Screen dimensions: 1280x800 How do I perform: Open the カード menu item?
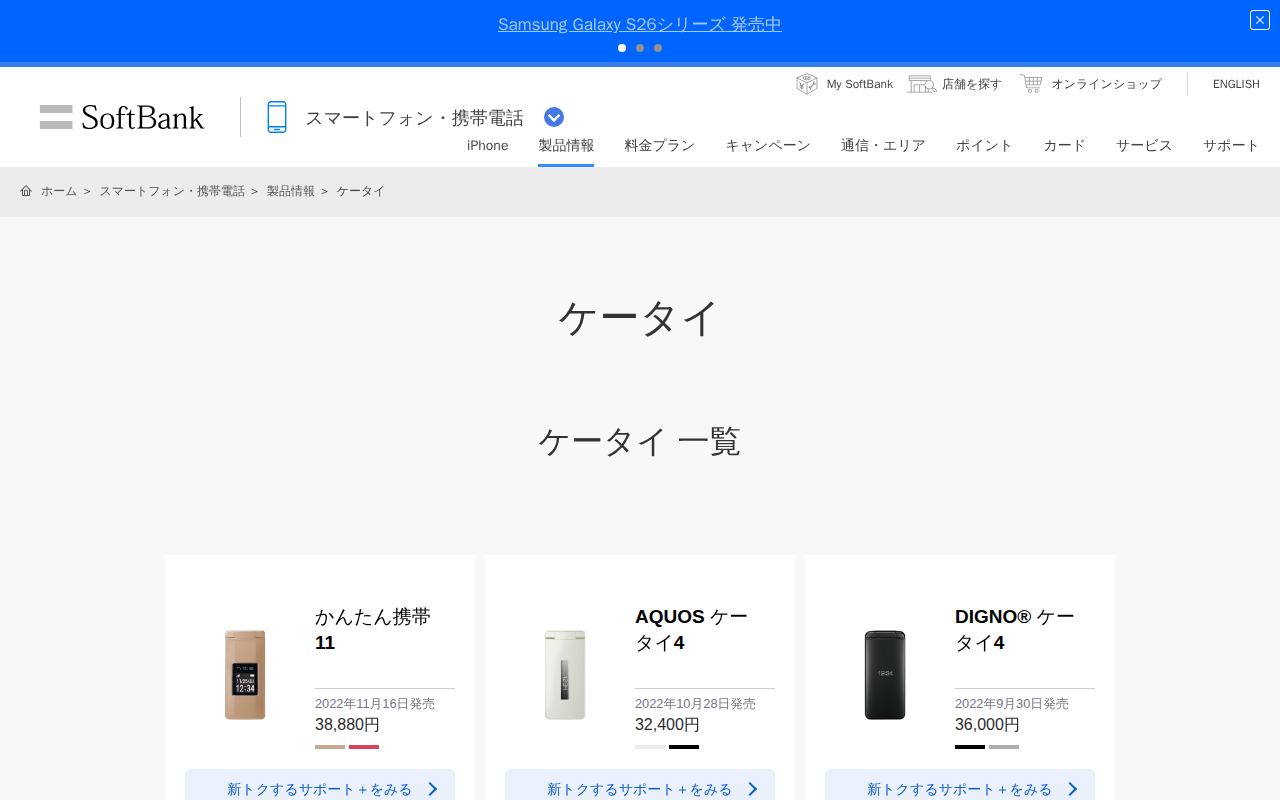(1064, 146)
